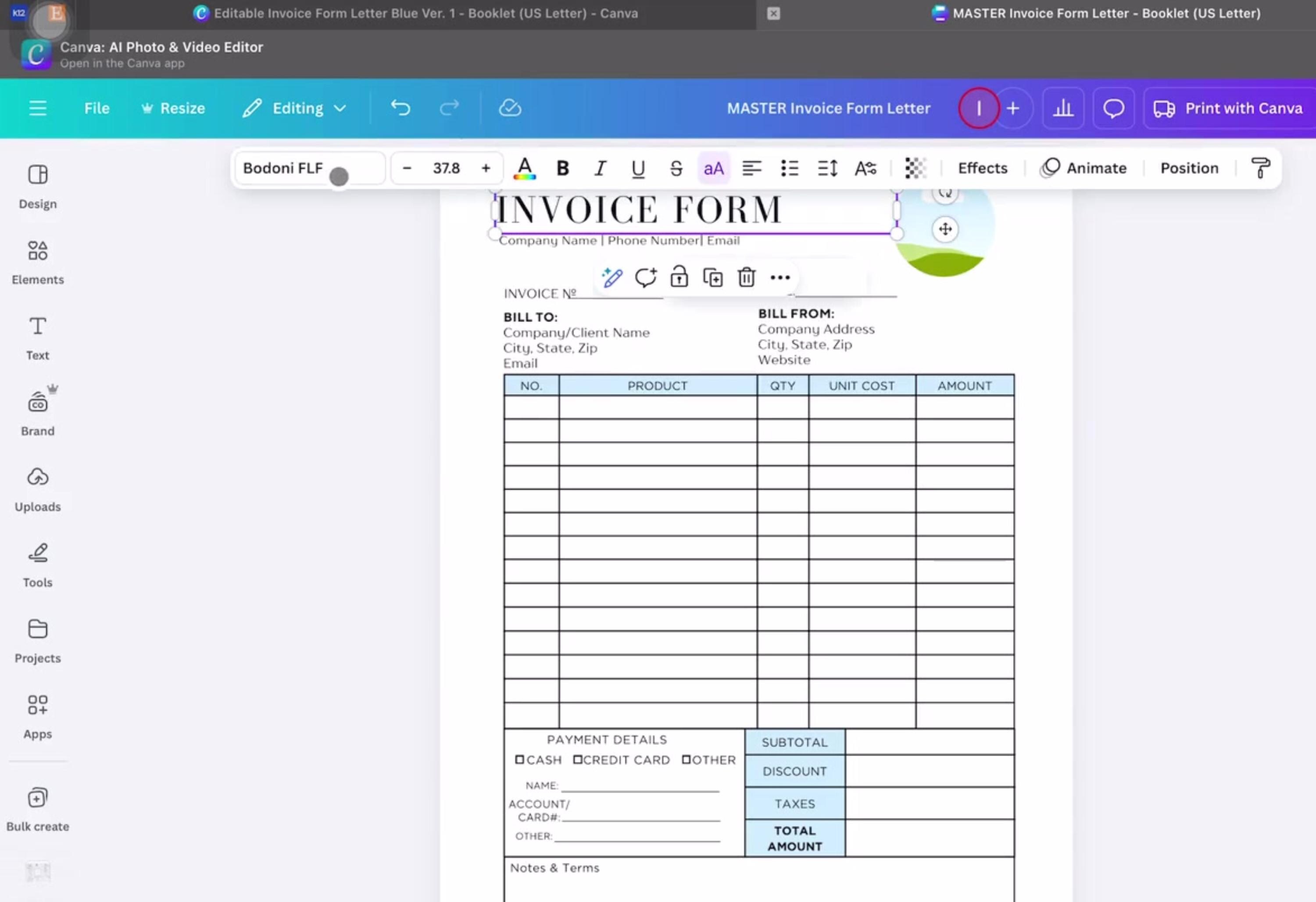
Task: Open the Projects sidebar panel
Action: (x=37, y=641)
